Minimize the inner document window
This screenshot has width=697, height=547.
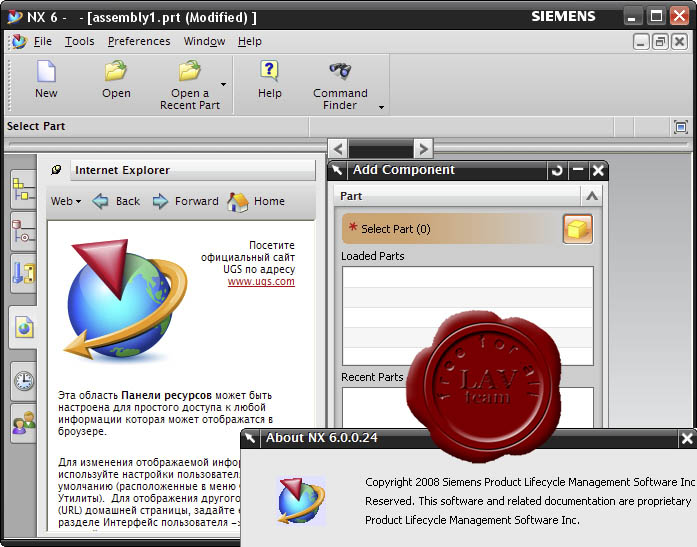click(x=641, y=42)
